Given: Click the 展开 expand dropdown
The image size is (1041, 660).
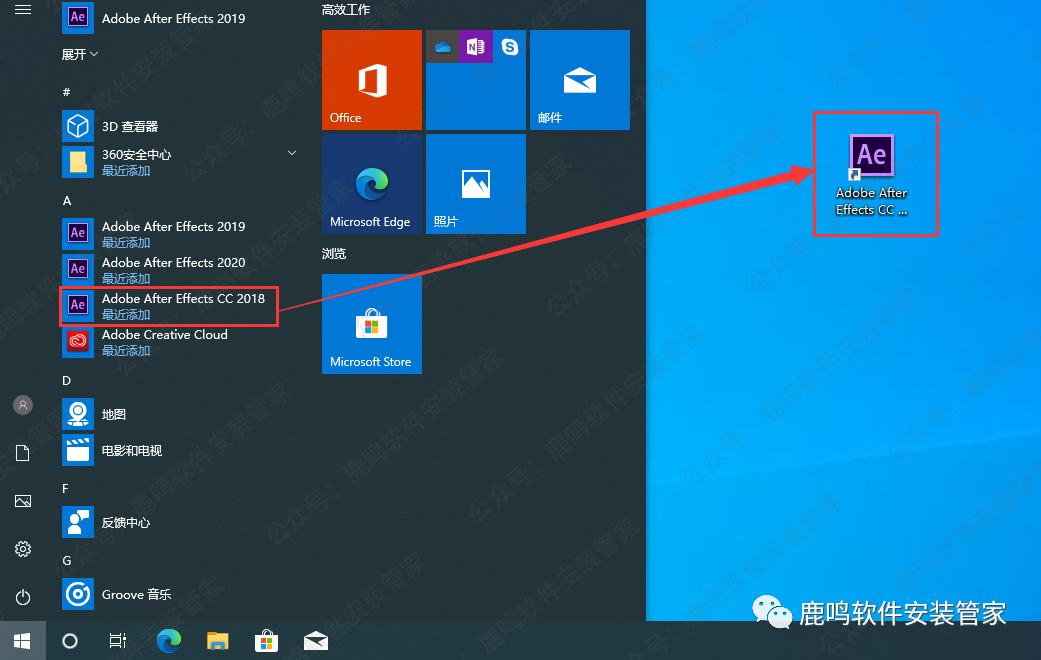Looking at the screenshot, I should [x=80, y=54].
